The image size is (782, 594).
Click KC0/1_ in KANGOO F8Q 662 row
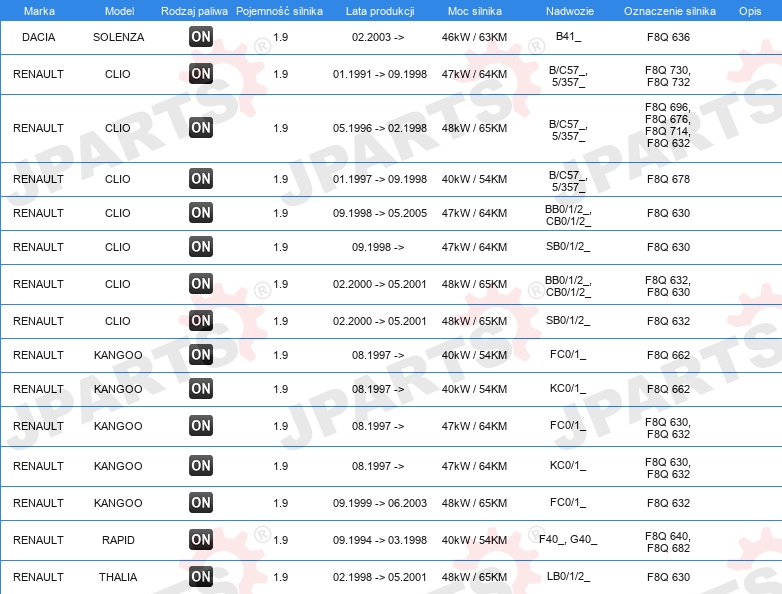568,388
